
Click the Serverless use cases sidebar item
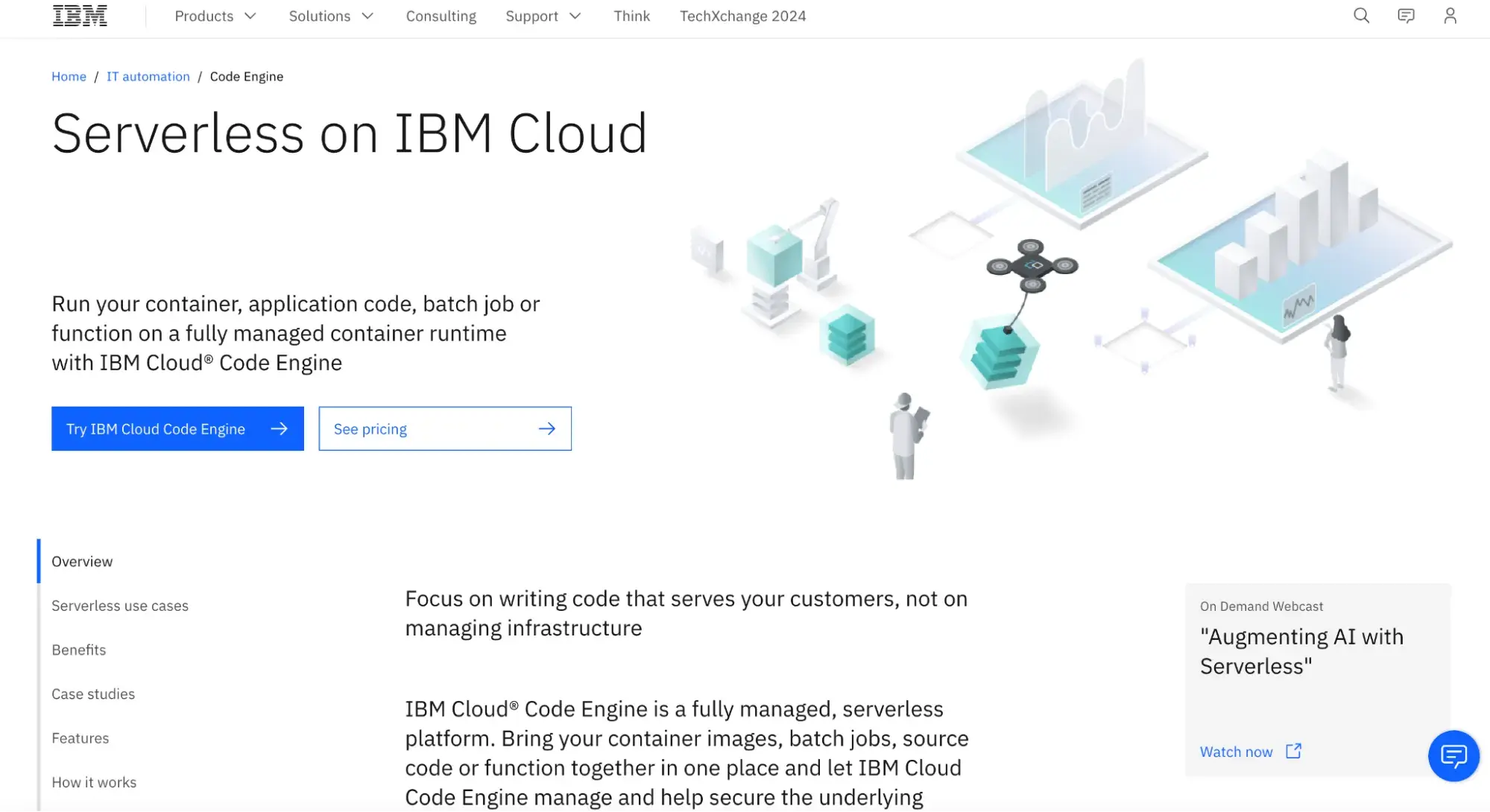119,605
